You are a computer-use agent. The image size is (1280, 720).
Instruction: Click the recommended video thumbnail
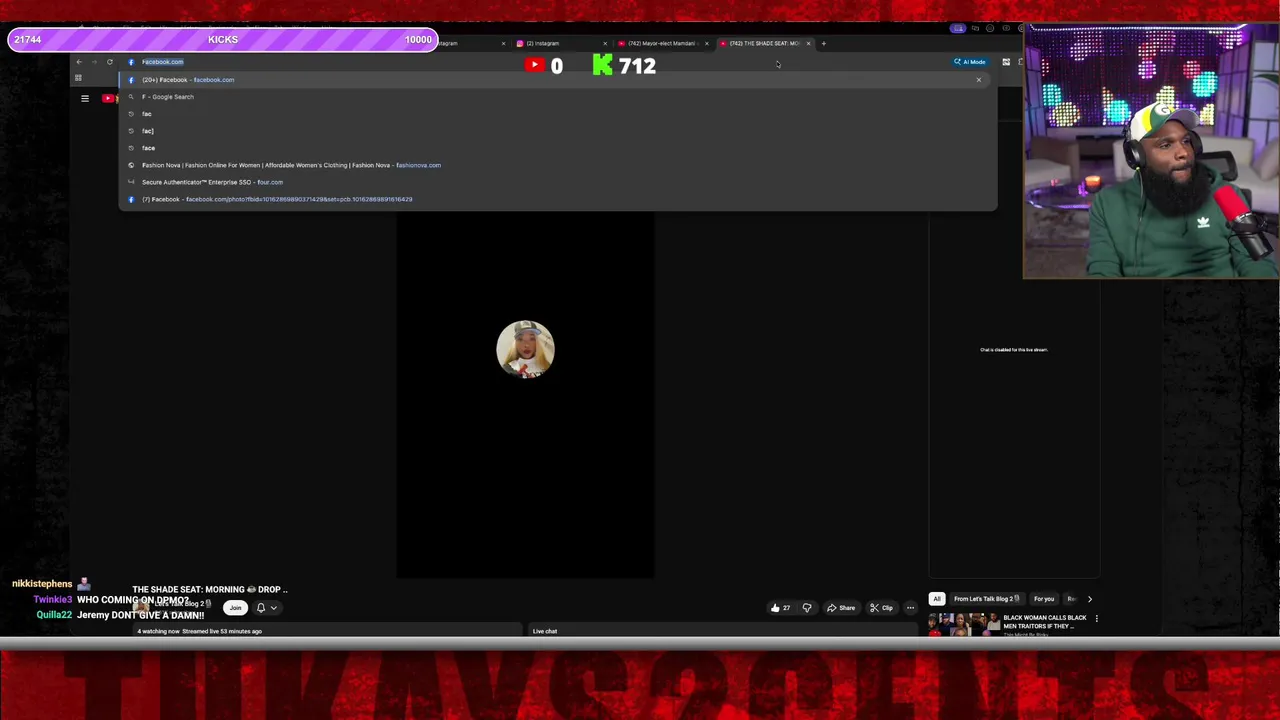(962, 626)
